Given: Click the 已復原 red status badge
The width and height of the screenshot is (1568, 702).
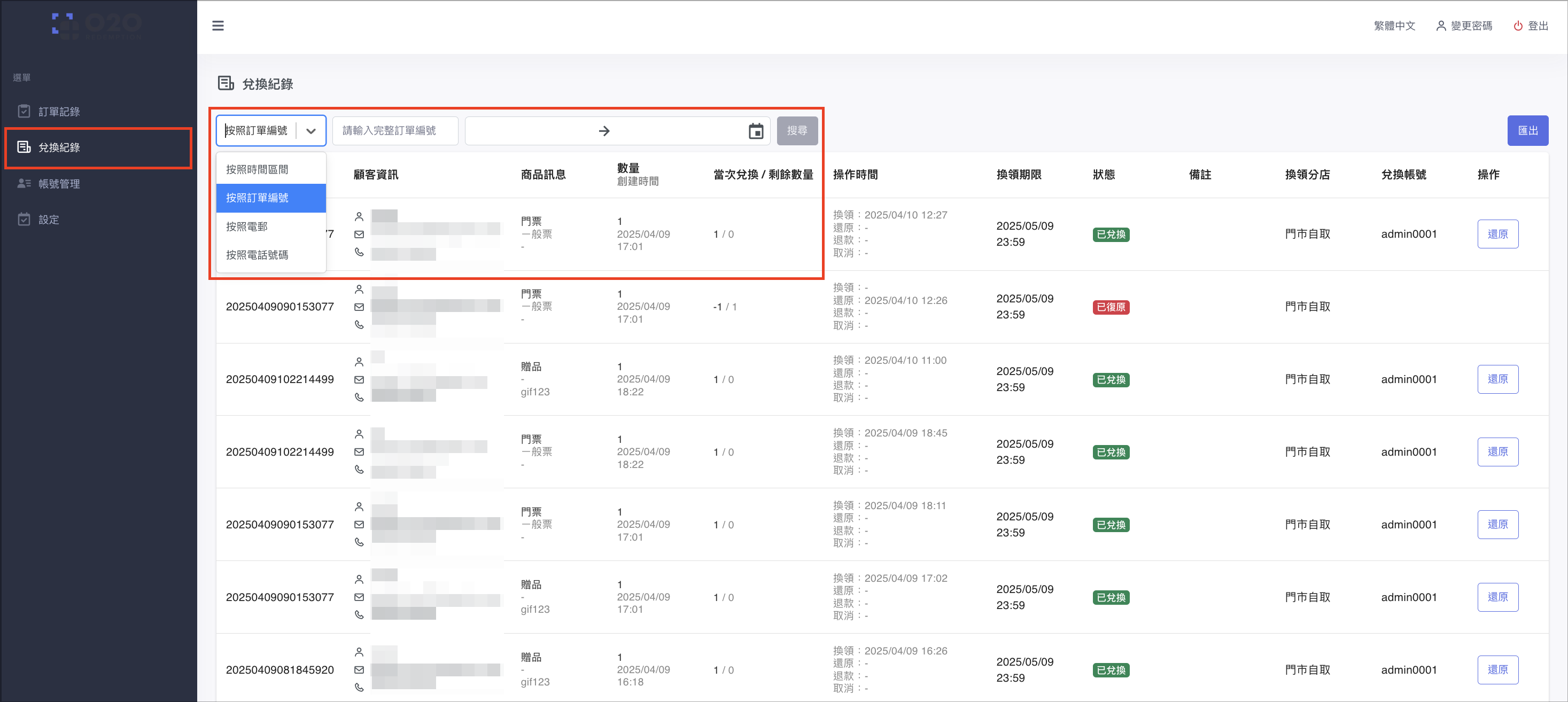Looking at the screenshot, I should [x=1111, y=307].
